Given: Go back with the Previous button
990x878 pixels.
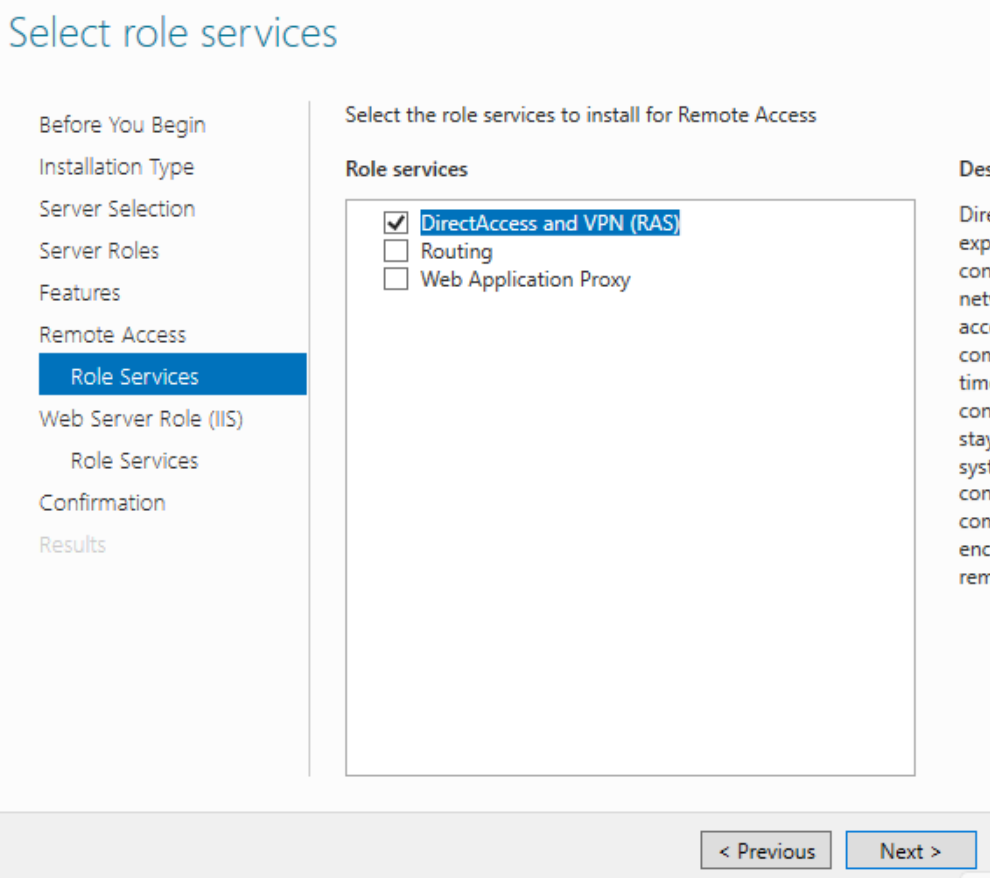Looking at the screenshot, I should (x=766, y=851).
